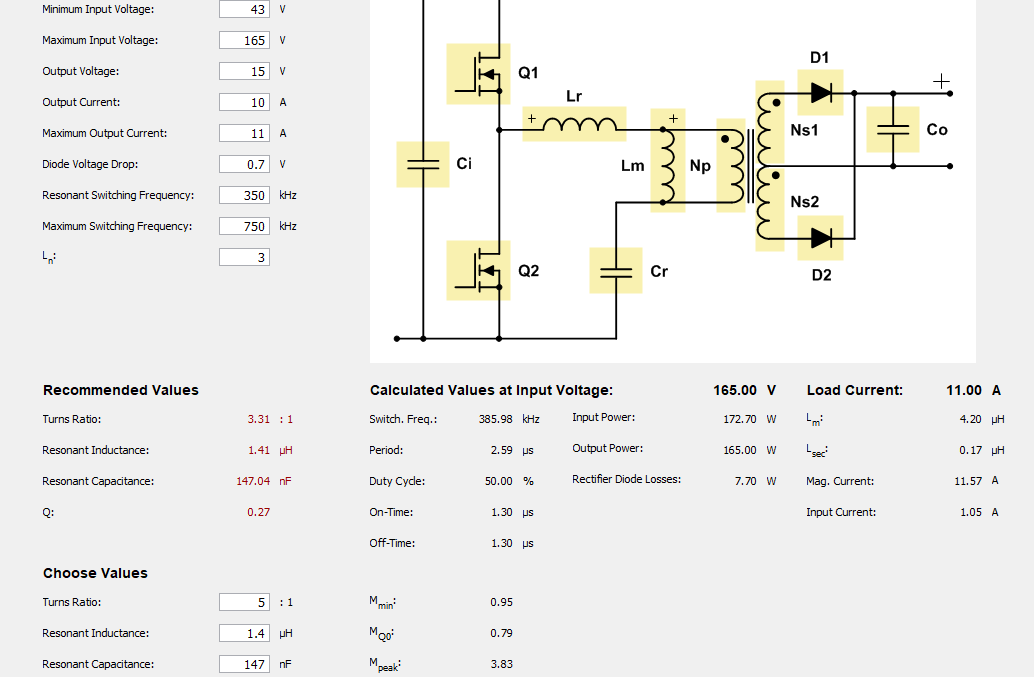The width and height of the screenshot is (1034, 677).
Task: Click the D2 rectifier diode symbol
Action: [x=820, y=237]
